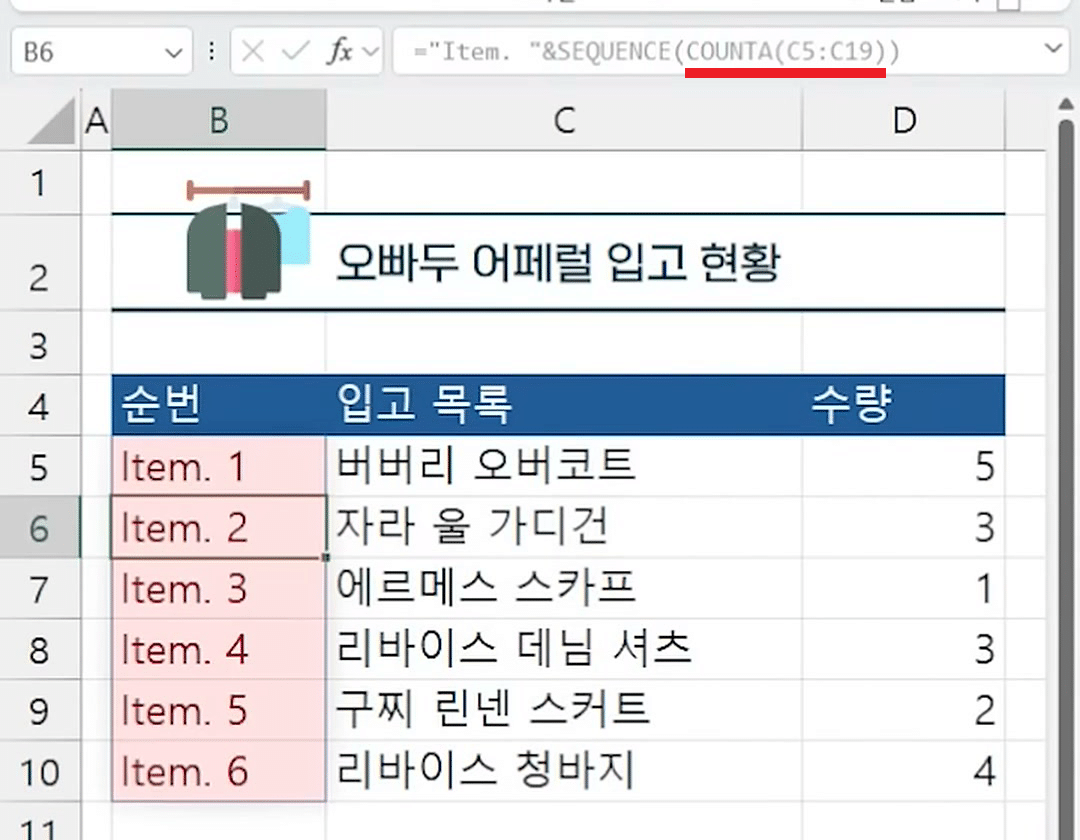Select row 9 header
The height and width of the screenshot is (840, 1080).
tap(40, 711)
